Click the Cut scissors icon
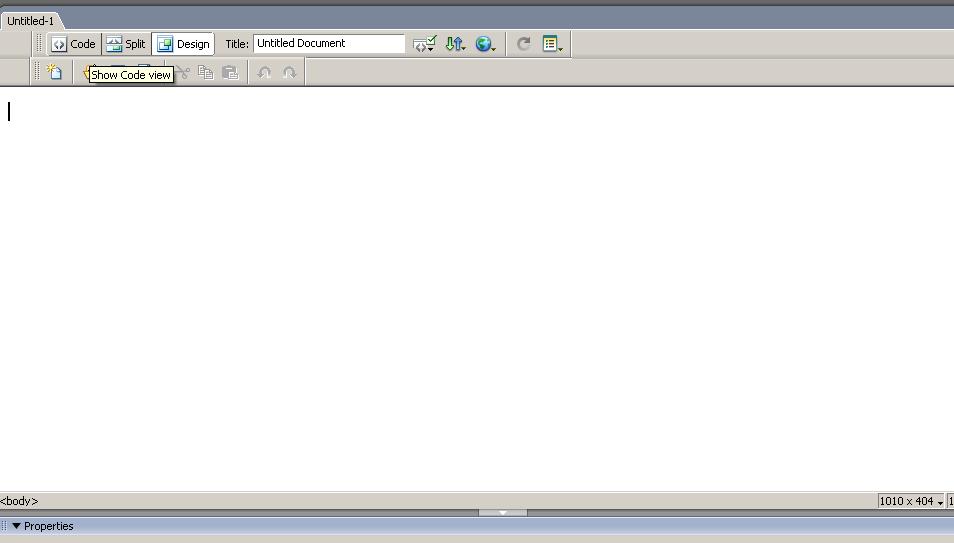 (182, 73)
